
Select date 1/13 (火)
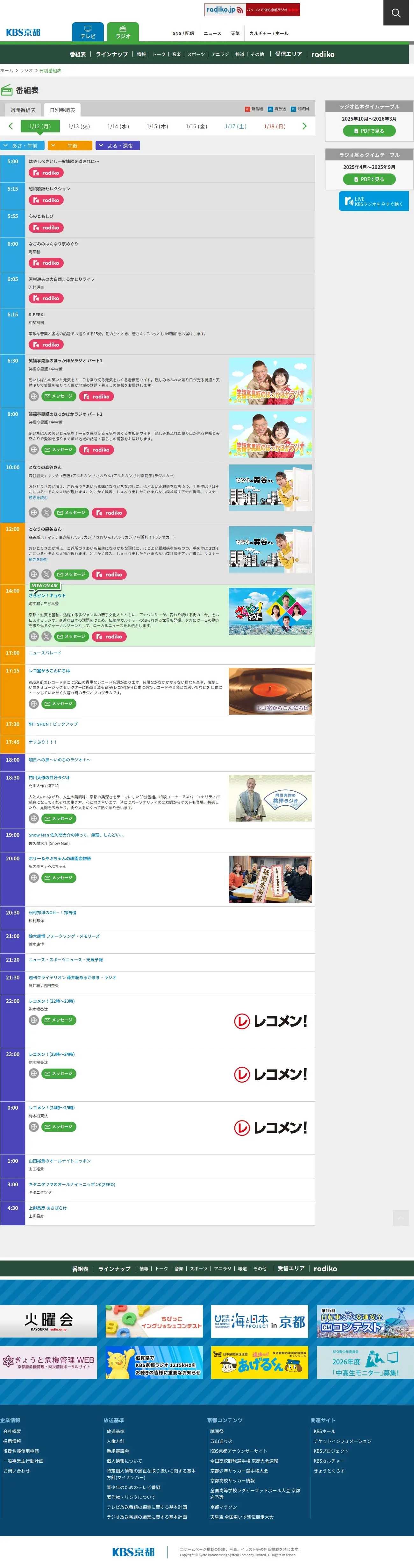tap(79, 127)
